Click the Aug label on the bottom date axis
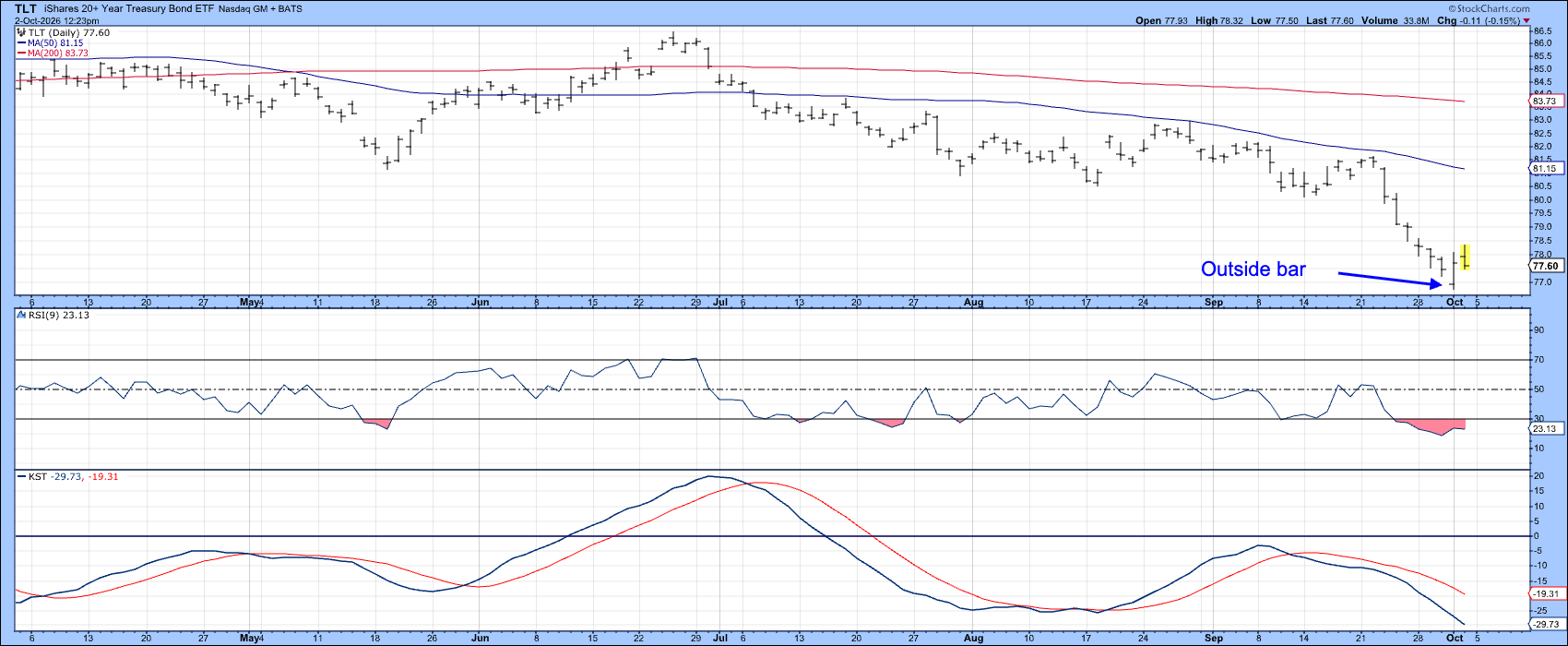The image size is (1568, 646). (x=975, y=639)
